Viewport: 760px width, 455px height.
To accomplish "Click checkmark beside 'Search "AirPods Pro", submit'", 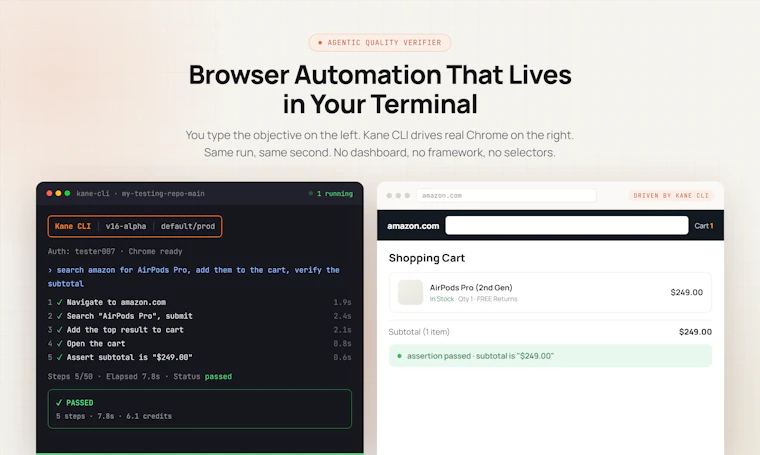I will point(60,316).
